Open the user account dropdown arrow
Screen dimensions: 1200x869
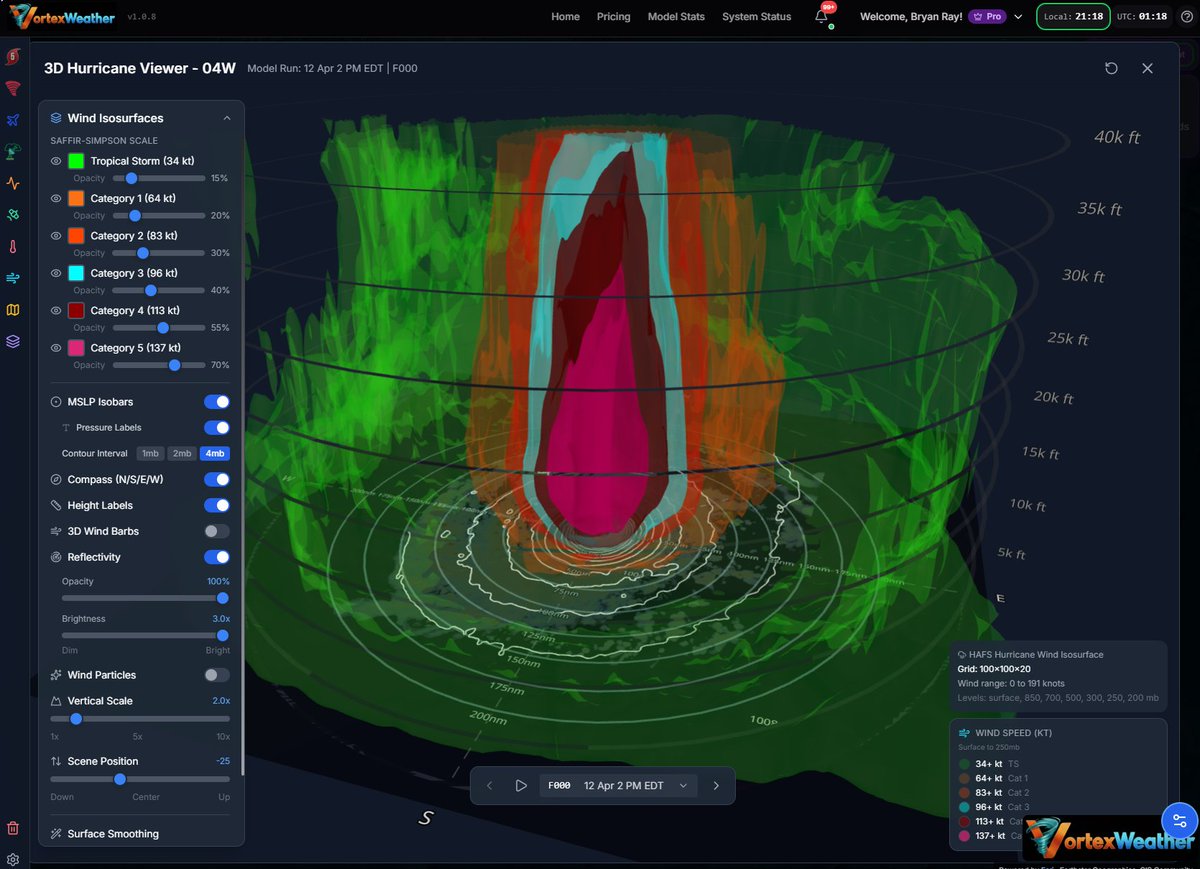click(1019, 17)
